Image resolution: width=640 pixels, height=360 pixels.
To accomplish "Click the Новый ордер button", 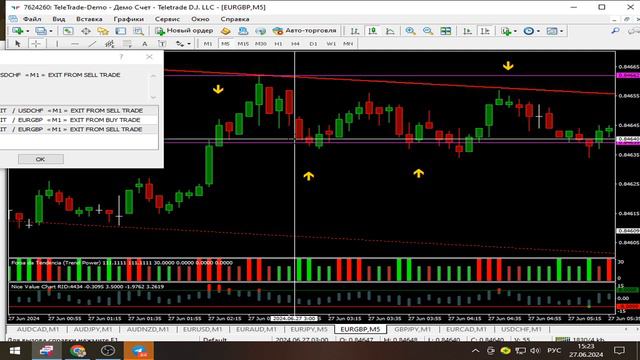I will pos(184,31).
